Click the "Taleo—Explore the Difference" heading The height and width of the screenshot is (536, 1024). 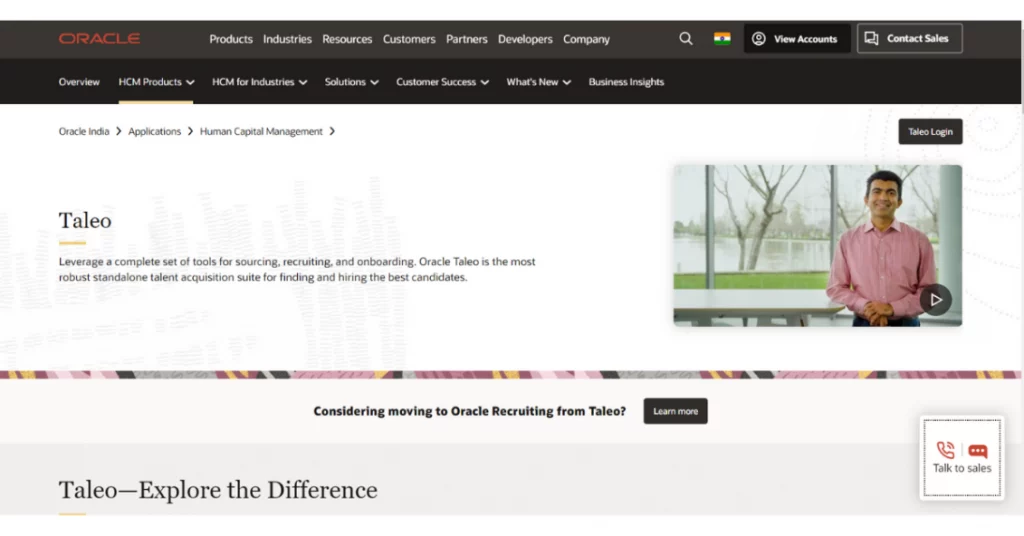tap(218, 490)
